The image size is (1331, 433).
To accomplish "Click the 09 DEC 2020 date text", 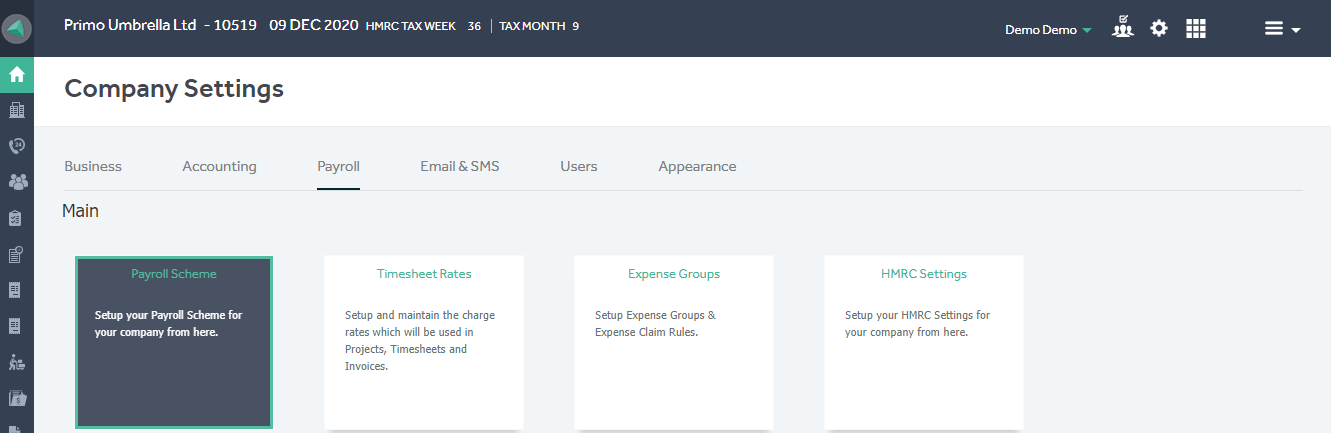I will [312, 26].
